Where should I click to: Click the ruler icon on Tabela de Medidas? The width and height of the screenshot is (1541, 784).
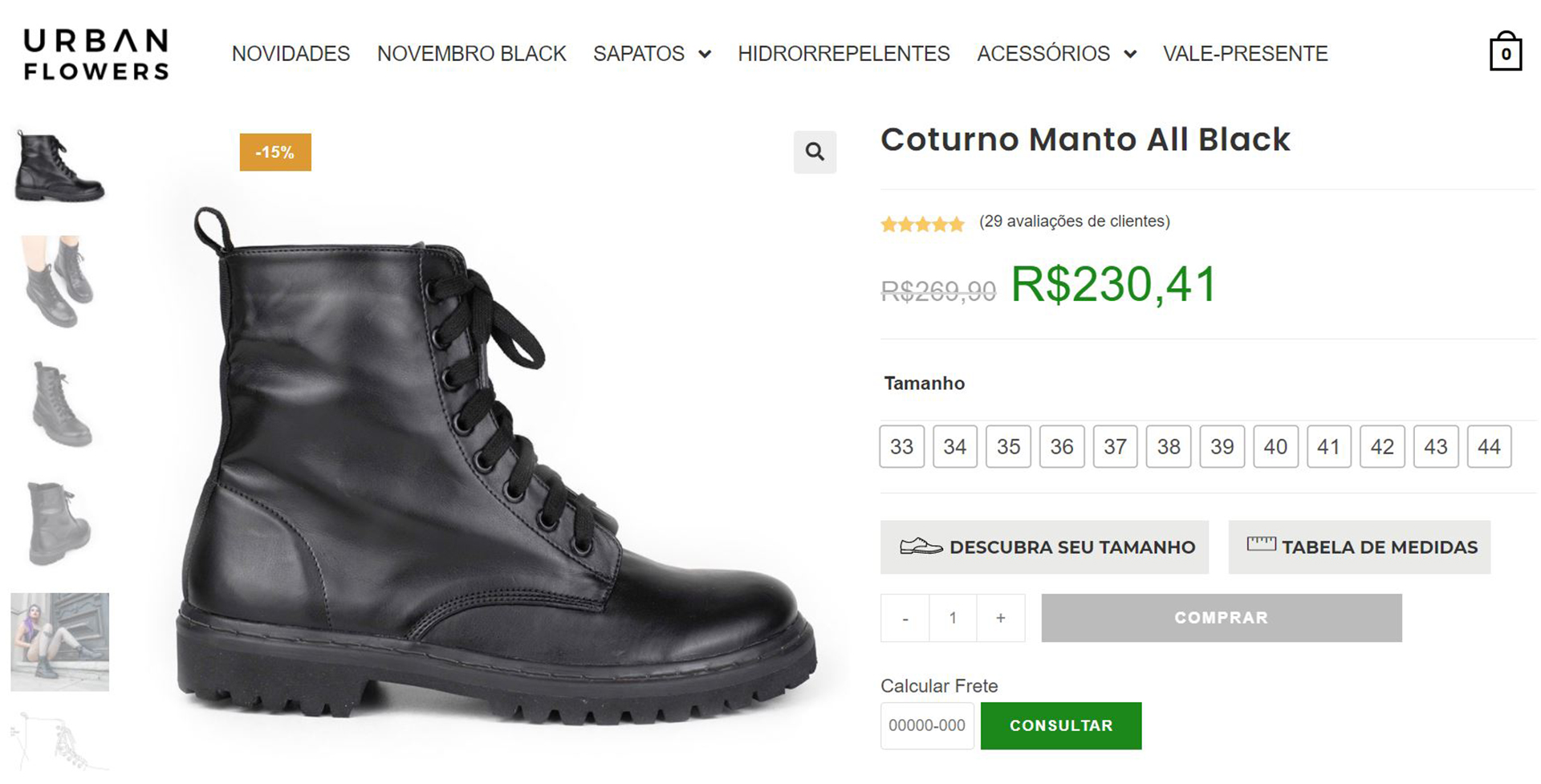[1261, 544]
